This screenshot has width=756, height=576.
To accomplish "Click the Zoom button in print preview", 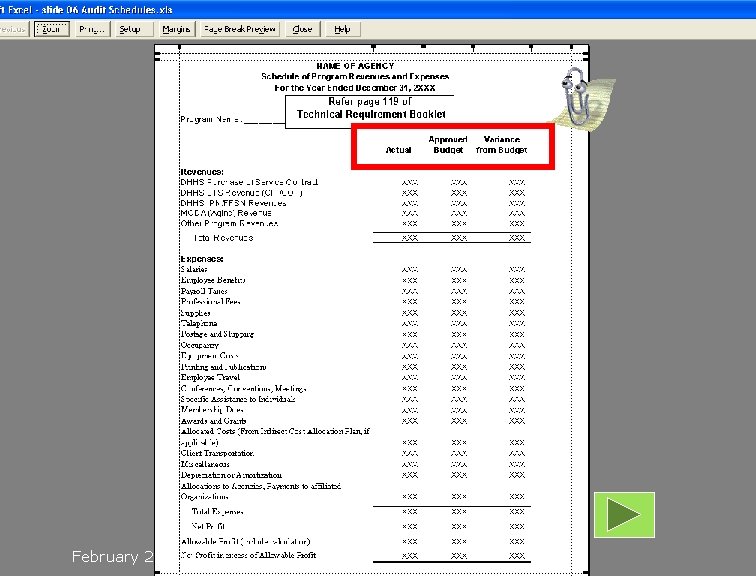I will [52, 29].
